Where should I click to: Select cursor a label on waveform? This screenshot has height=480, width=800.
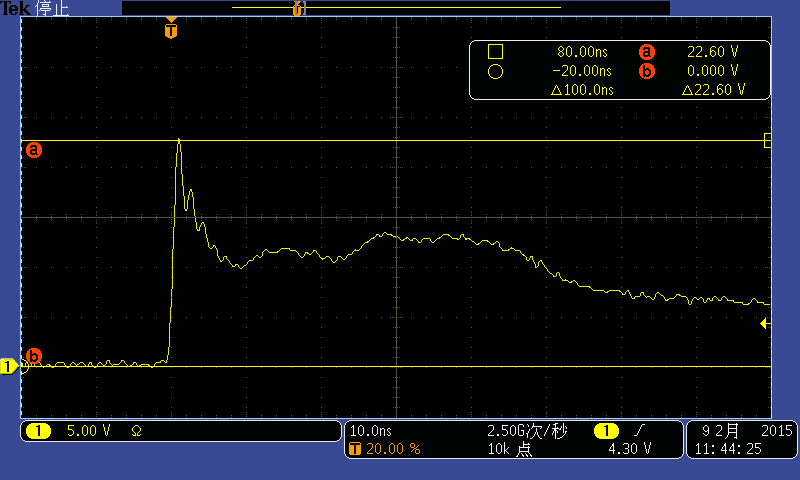(x=34, y=150)
